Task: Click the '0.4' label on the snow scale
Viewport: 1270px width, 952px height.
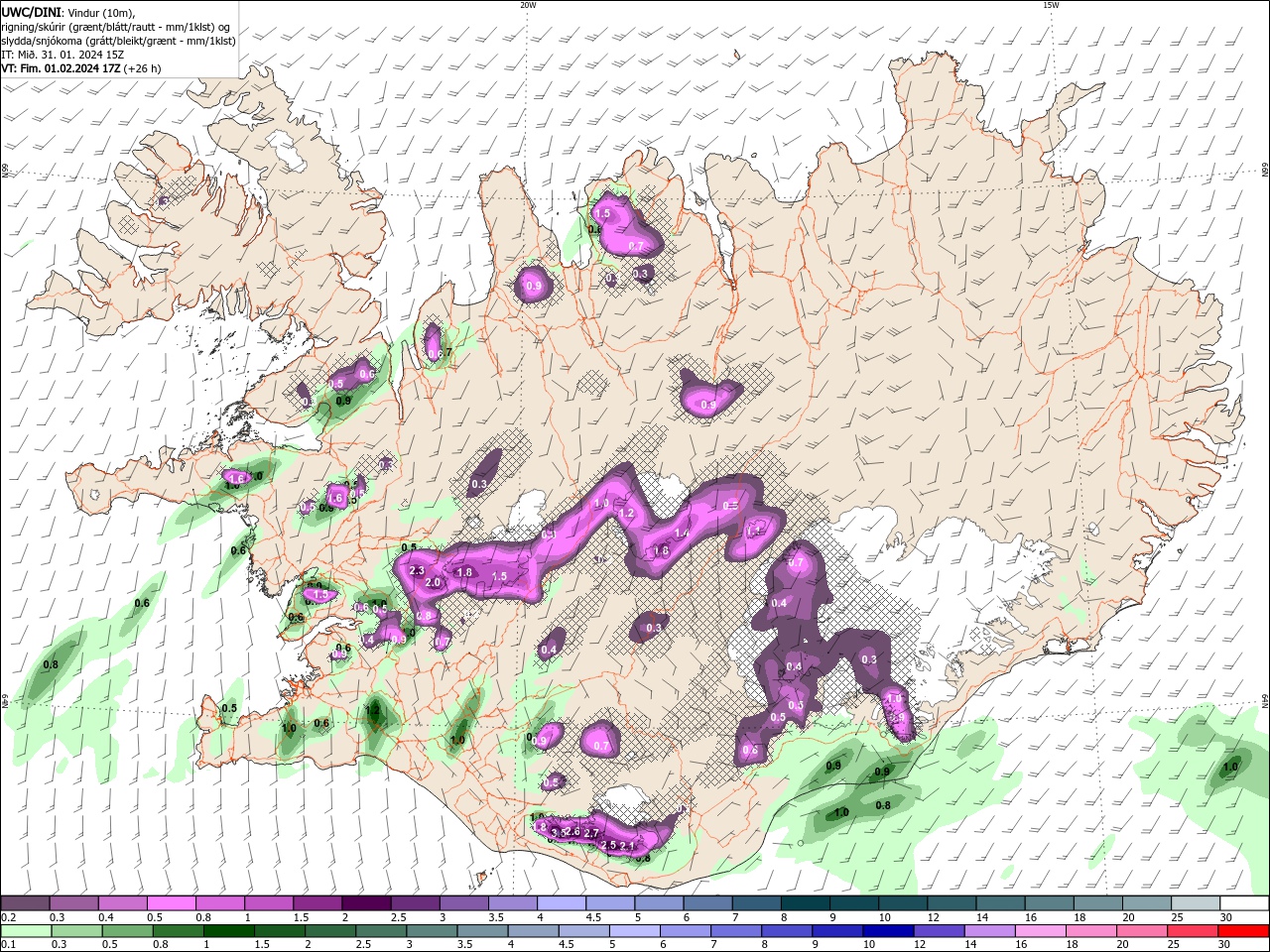Action: [106, 917]
